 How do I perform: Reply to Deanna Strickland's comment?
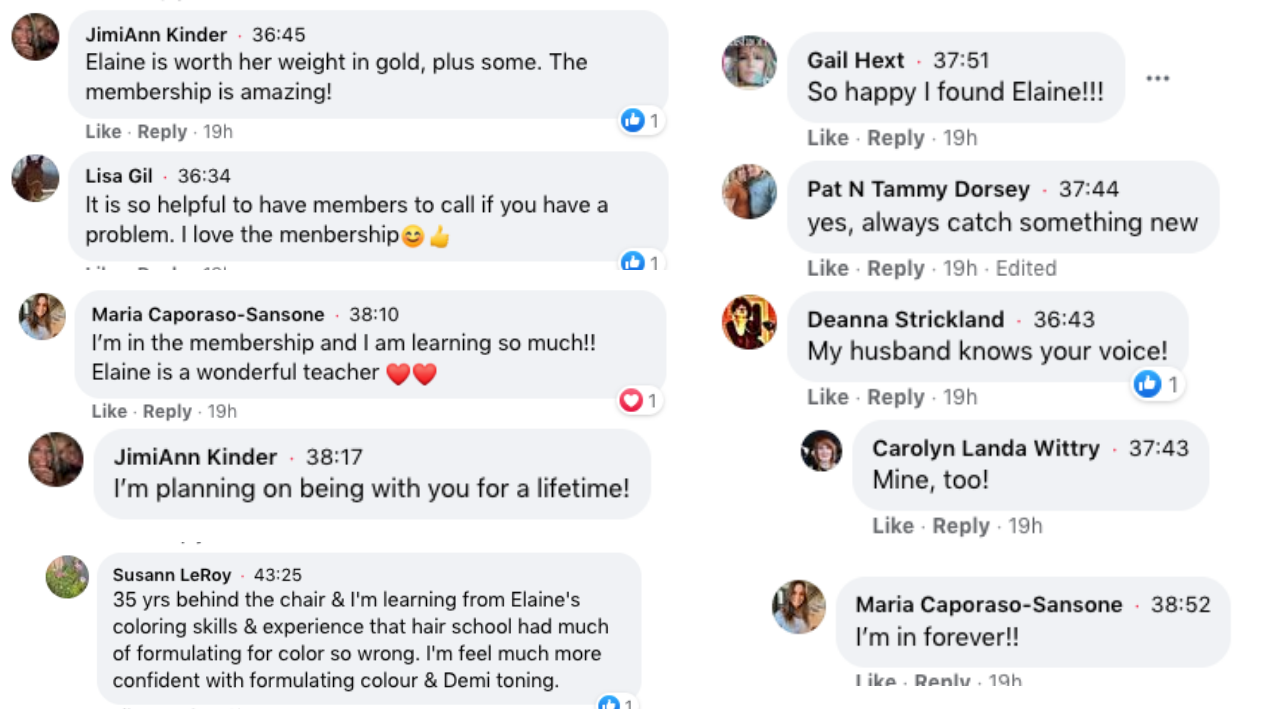(895, 397)
